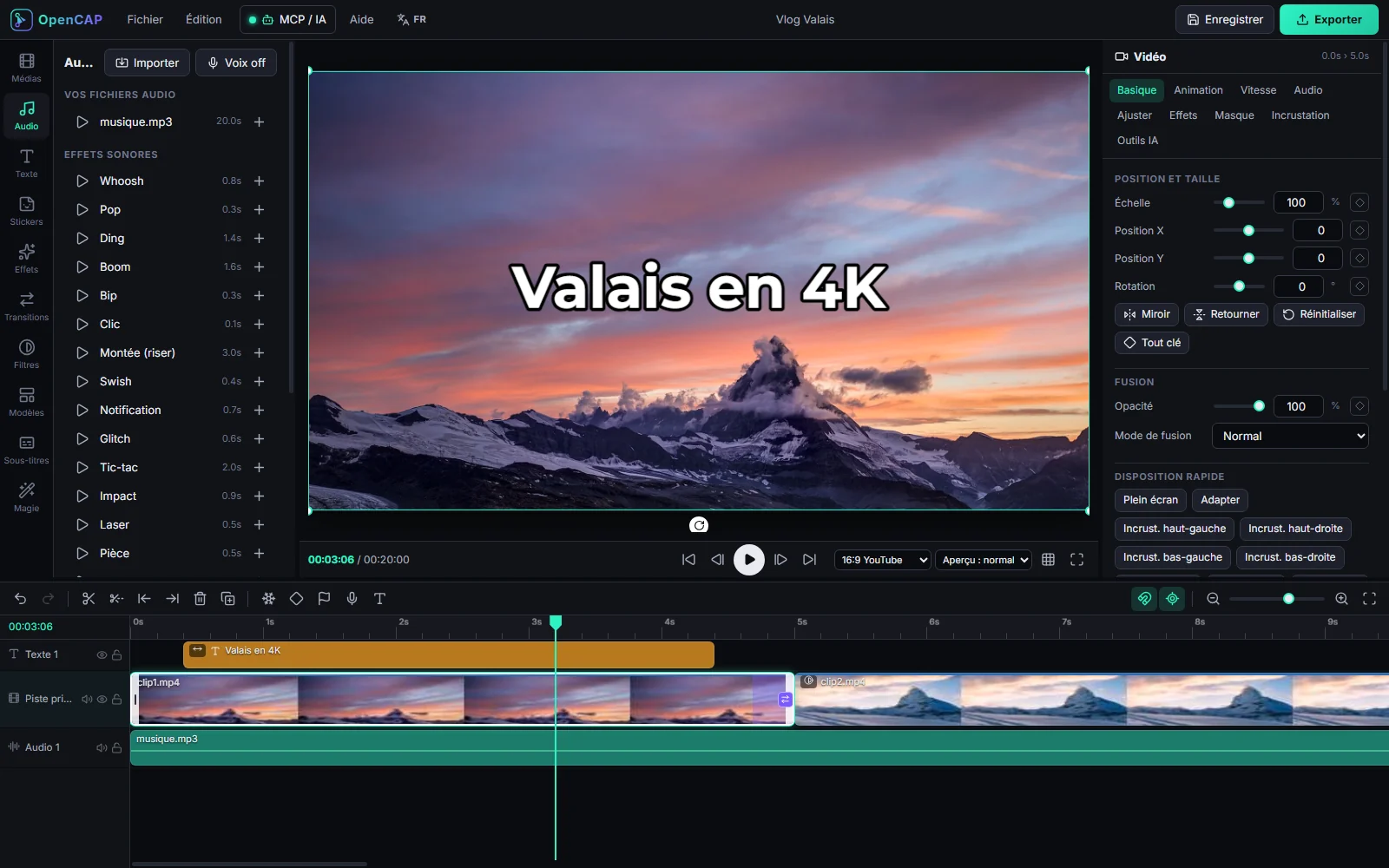Toggle magnetic snapping in timeline
Viewport: 1389px width, 868px height.
tap(1144, 598)
